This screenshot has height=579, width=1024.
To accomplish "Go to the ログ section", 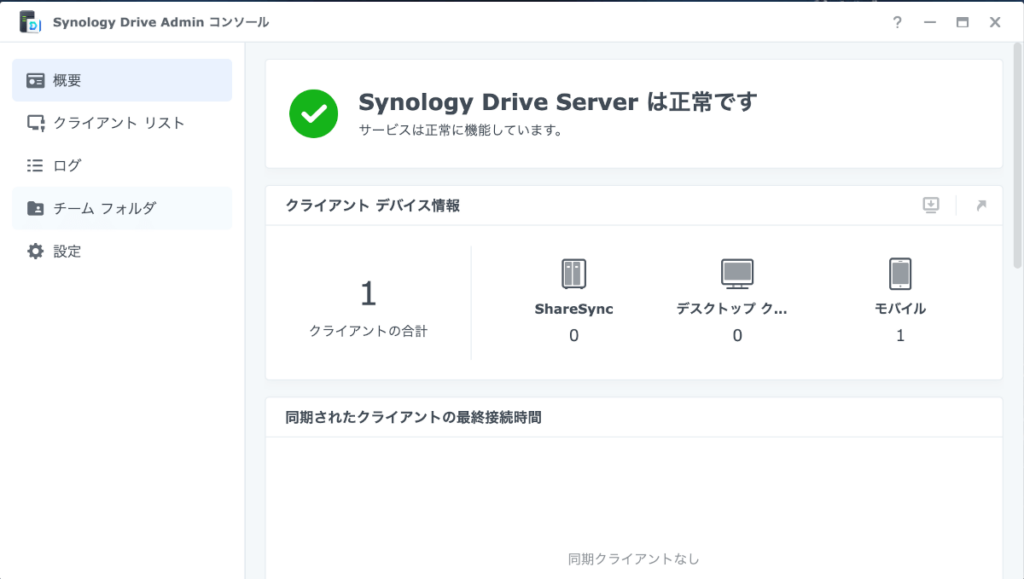I will point(122,165).
